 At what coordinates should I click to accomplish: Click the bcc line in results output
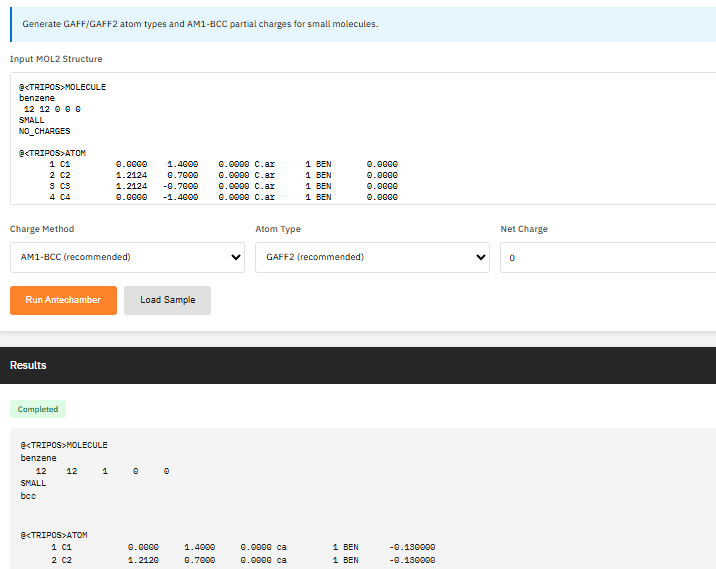[27, 494]
